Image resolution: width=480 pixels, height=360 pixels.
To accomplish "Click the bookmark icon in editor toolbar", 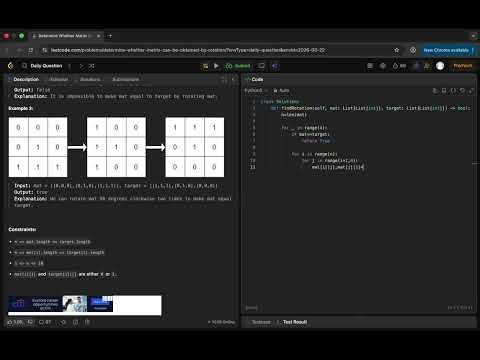I will 444,90.
